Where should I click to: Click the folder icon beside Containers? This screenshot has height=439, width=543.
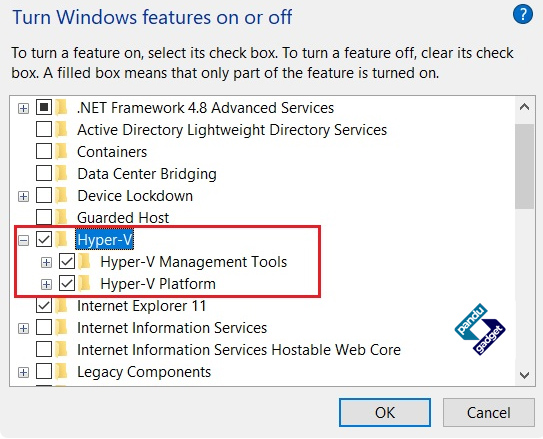62,152
